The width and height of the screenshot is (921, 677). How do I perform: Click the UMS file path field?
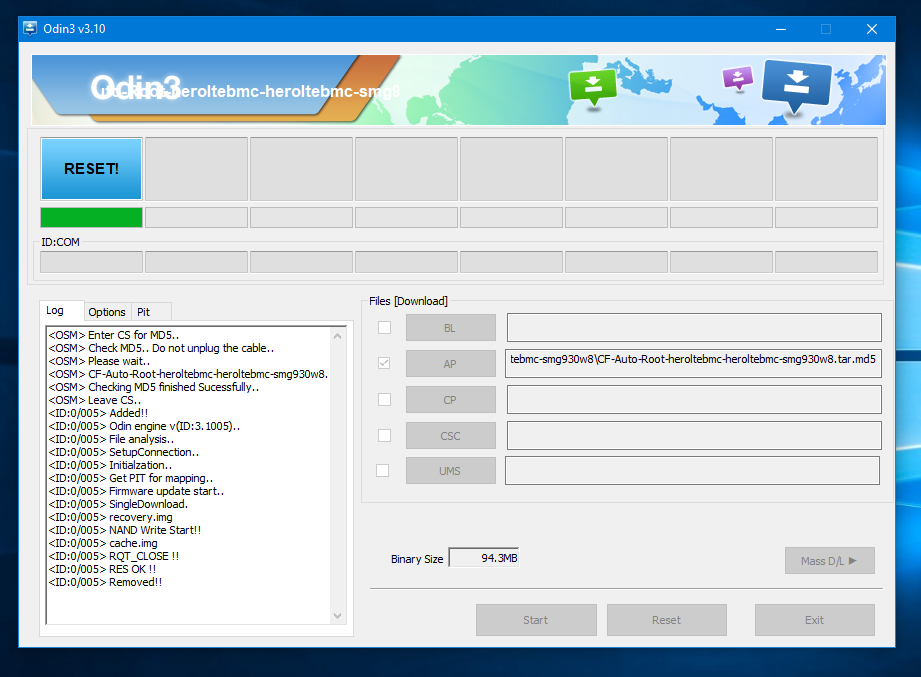click(x=693, y=471)
